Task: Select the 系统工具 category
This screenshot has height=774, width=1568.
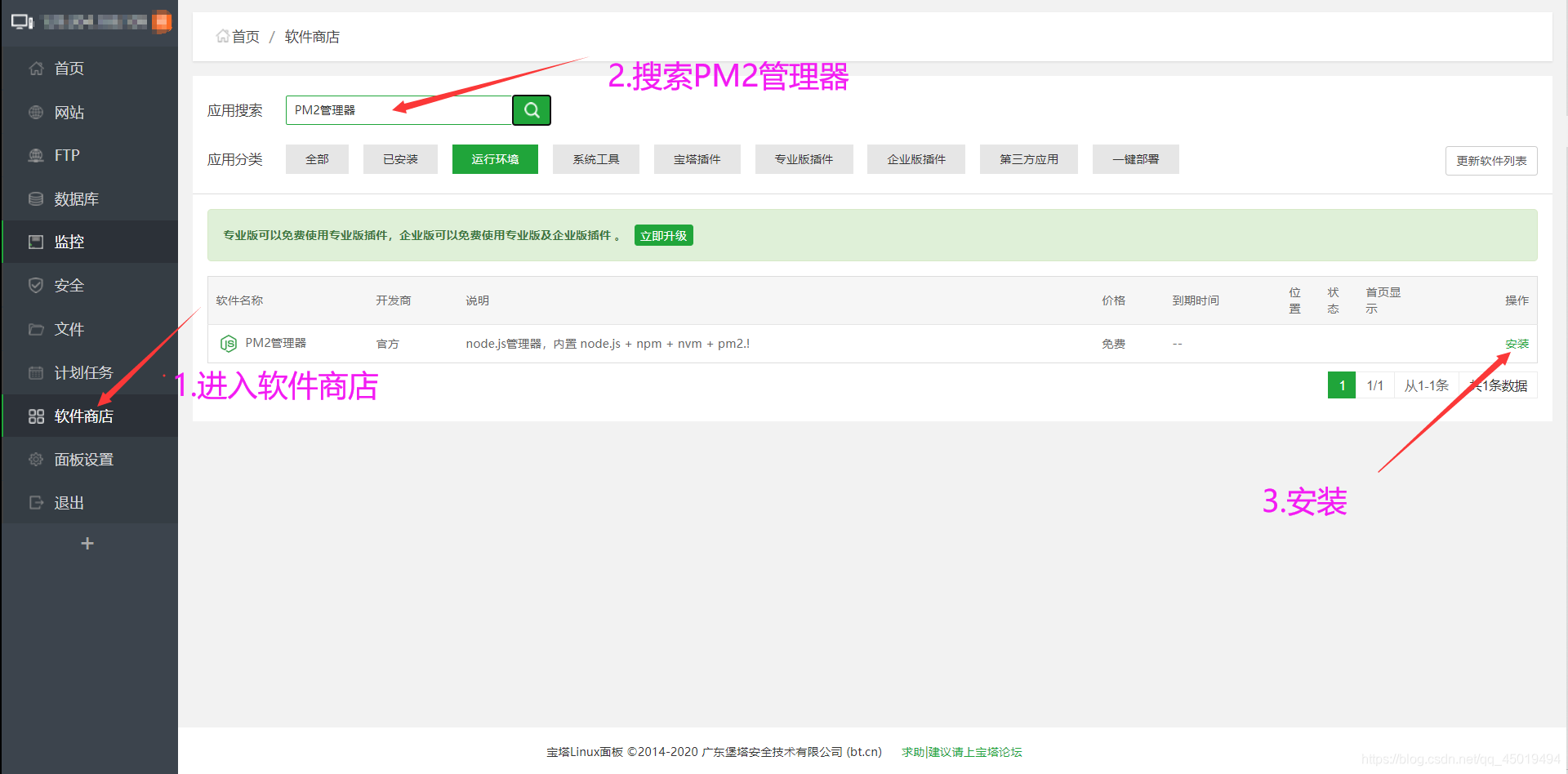Action: (595, 159)
